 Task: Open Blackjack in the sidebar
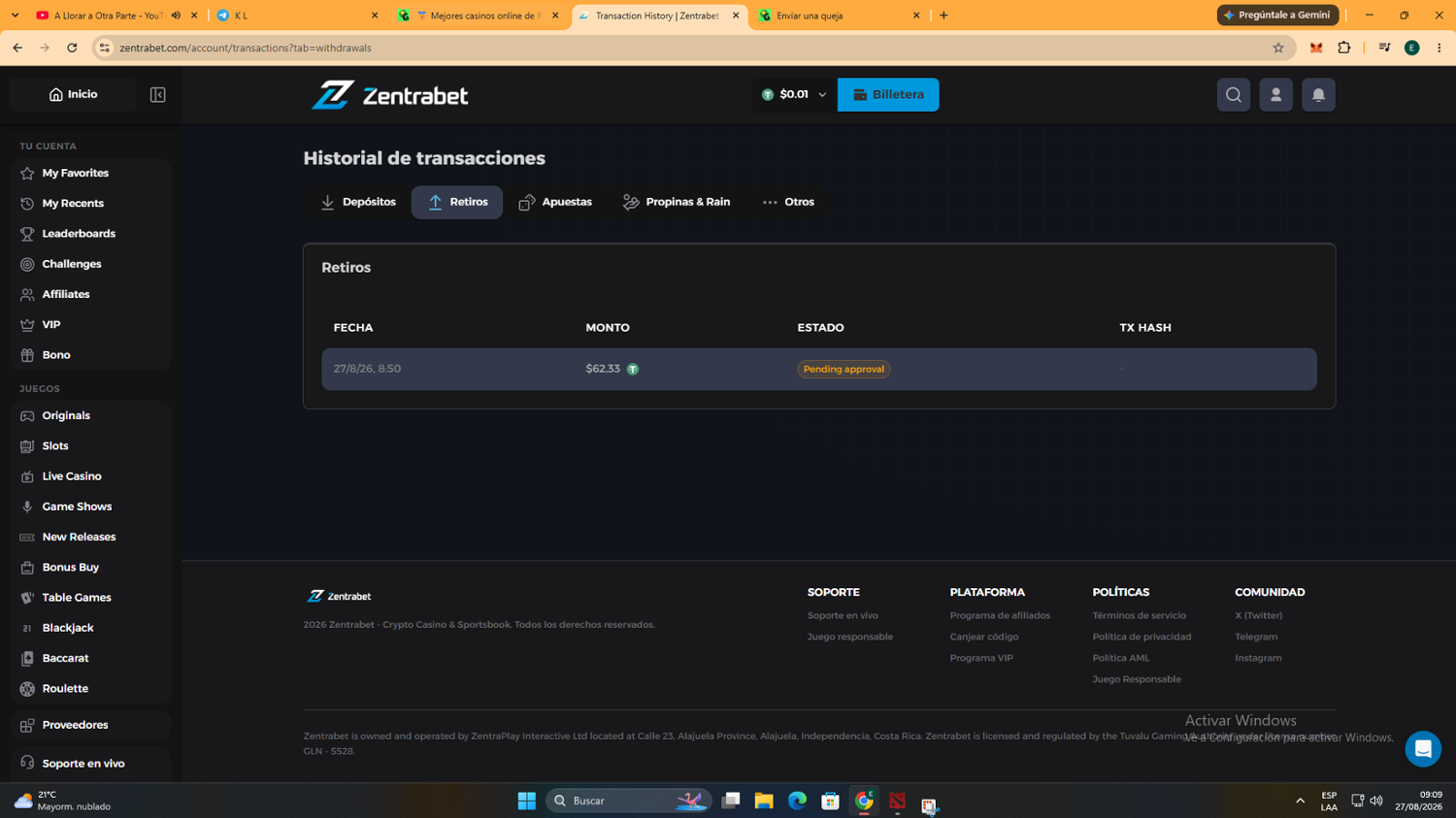click(x=91, y=628)
